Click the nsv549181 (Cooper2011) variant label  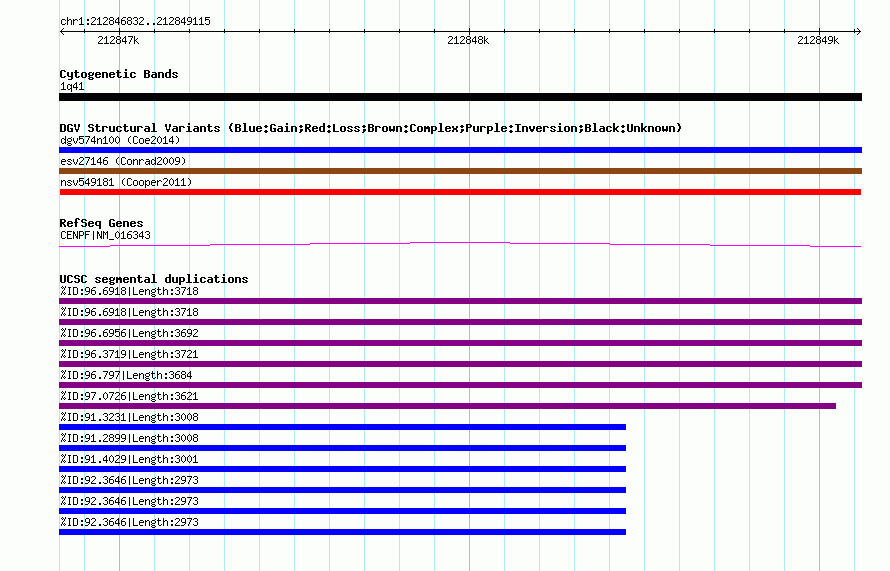coord(126,182)
